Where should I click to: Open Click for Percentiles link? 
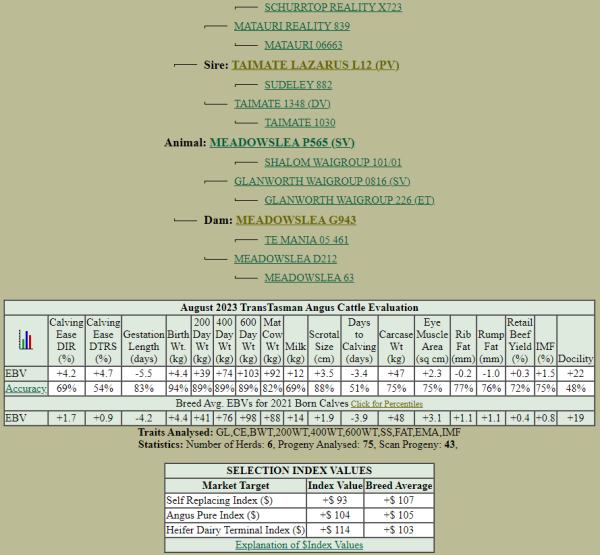[x=386, y=404]
